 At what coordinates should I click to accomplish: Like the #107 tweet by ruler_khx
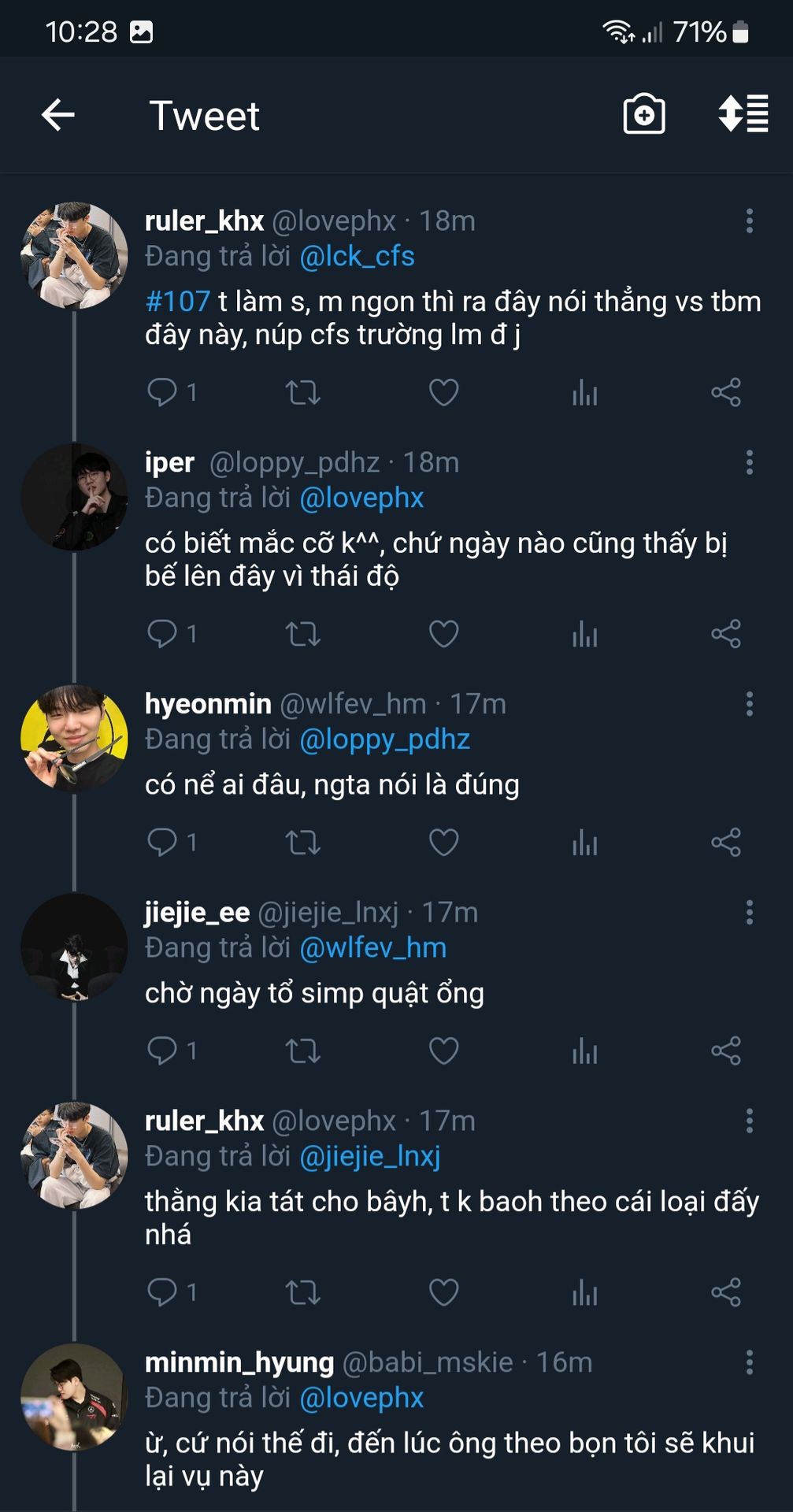443,391
